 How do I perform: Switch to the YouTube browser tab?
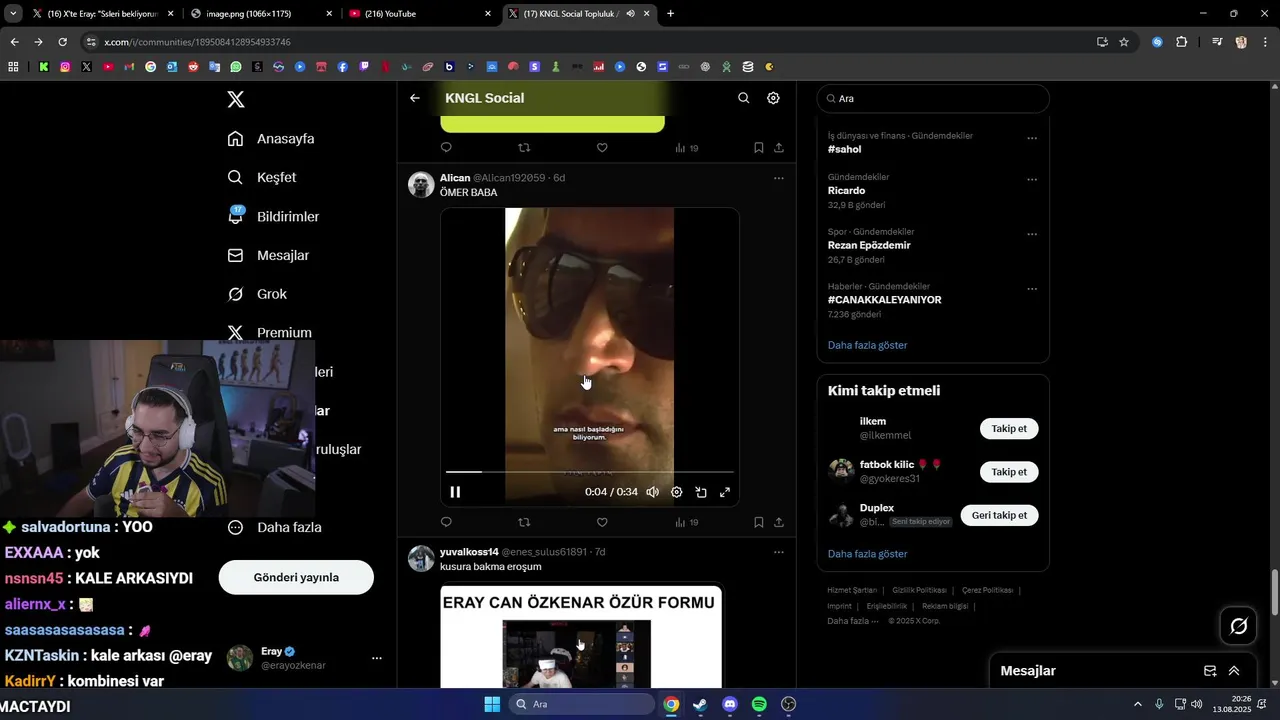point(420,14)
